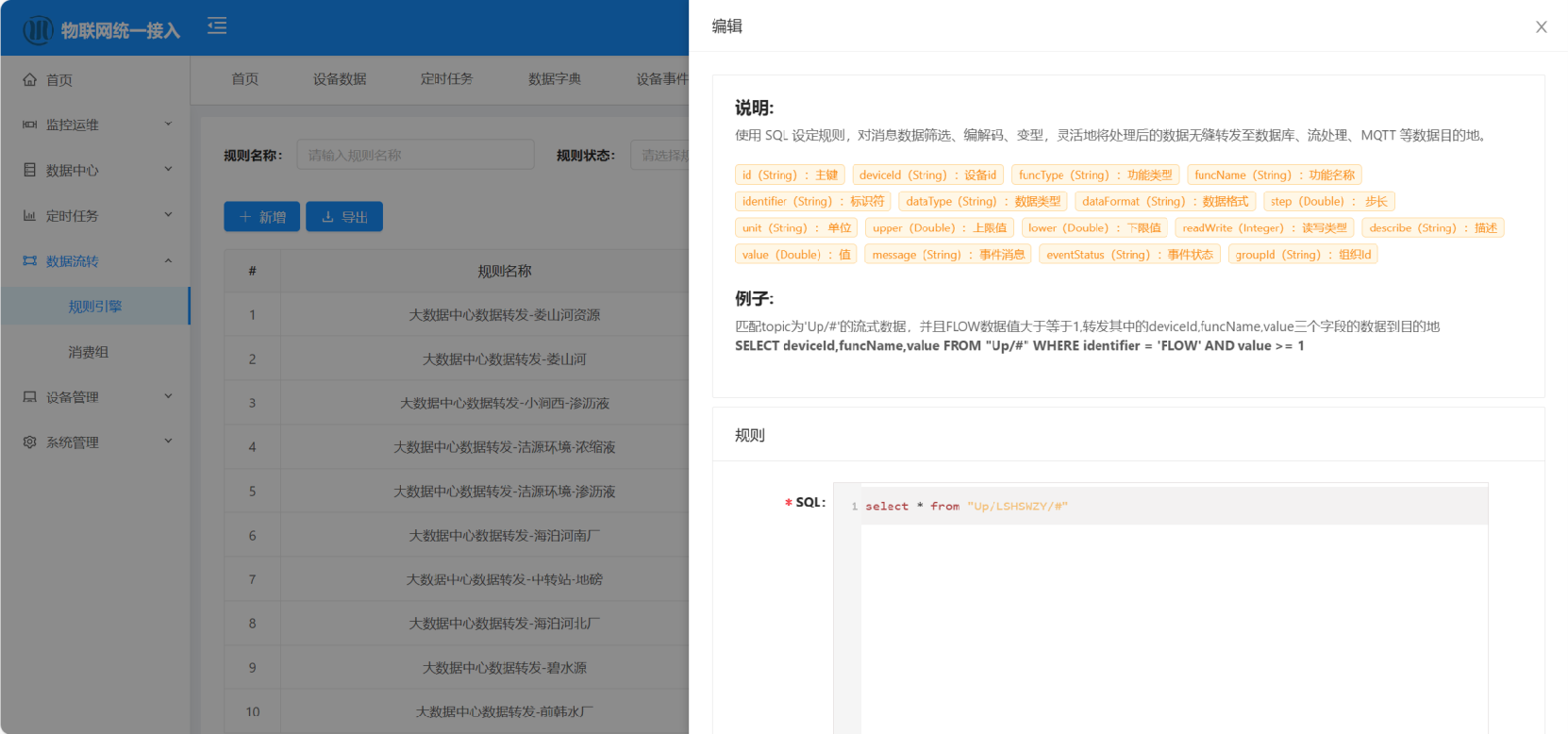Click the home icon in sidebar
The image size is (1568, 734).
(x=30, y=80)
